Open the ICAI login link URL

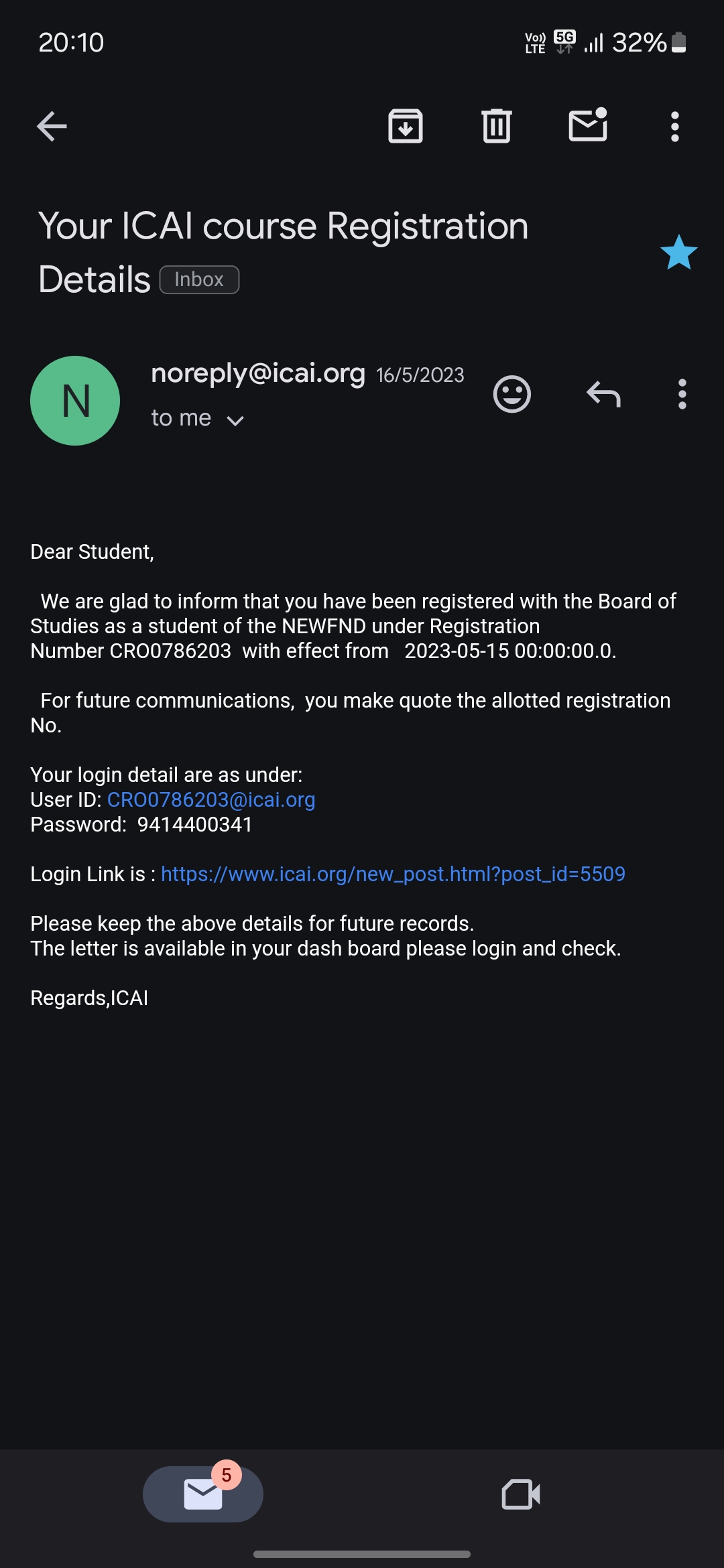(393, 874)
